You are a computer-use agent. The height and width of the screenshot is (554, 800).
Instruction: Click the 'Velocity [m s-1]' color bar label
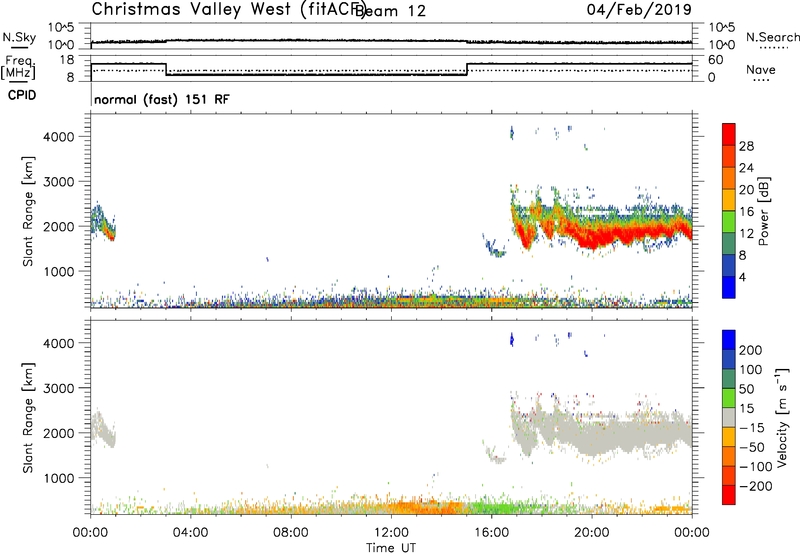782,417
